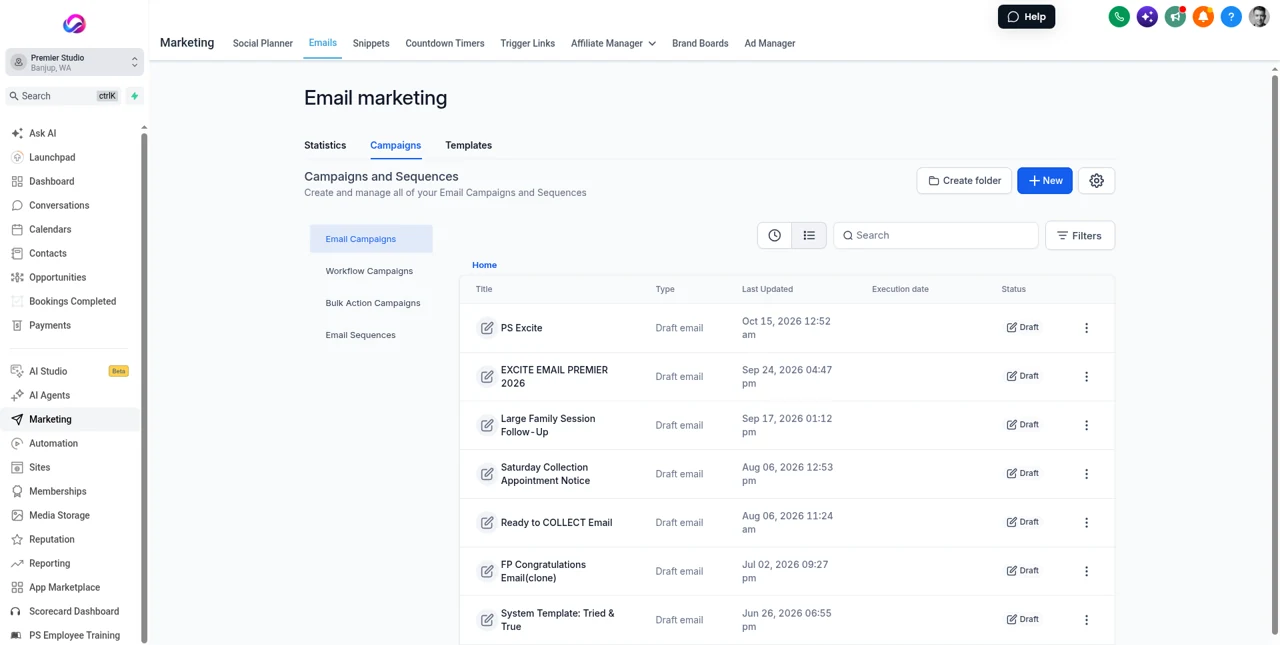Open the phone dialer icon
The image size is (1280, 645).
[1119, 17]
